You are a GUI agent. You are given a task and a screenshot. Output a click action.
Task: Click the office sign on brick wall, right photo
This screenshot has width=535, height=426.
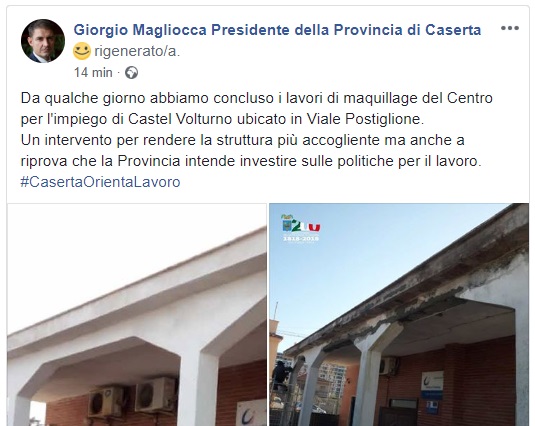[432, 385]
